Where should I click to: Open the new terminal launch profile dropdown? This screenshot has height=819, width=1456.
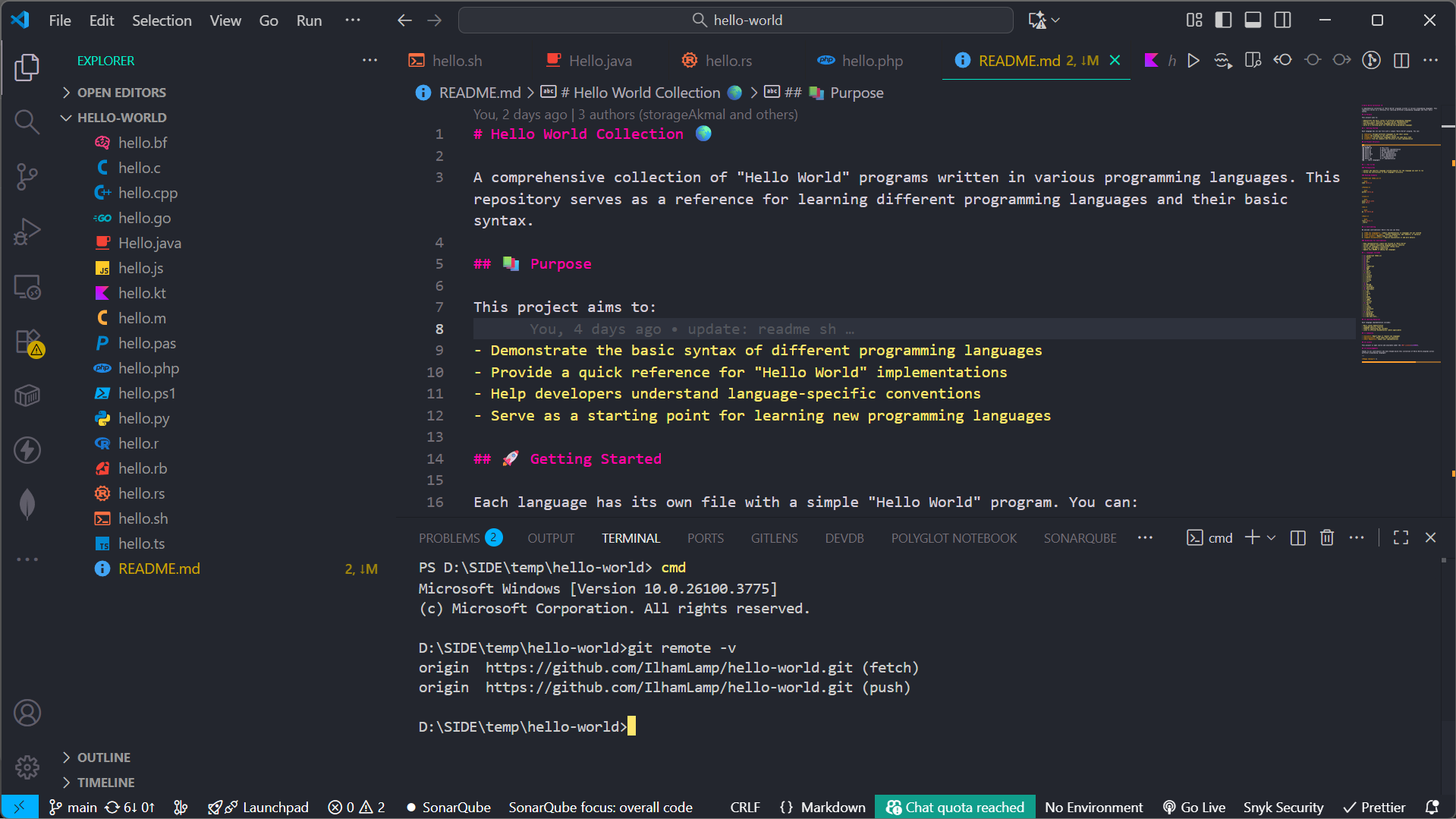(1272, 537)
